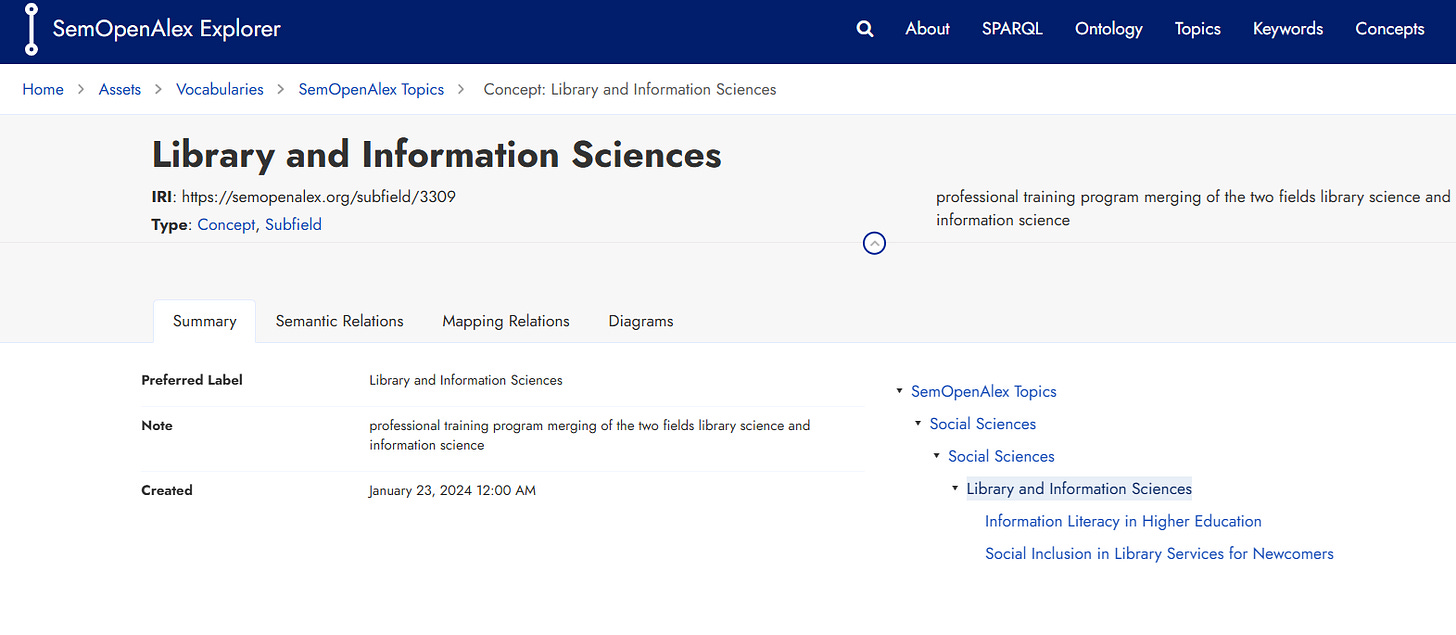Click the Created field label
This screenshot has height=635, width=1456.
coord(167,490)
